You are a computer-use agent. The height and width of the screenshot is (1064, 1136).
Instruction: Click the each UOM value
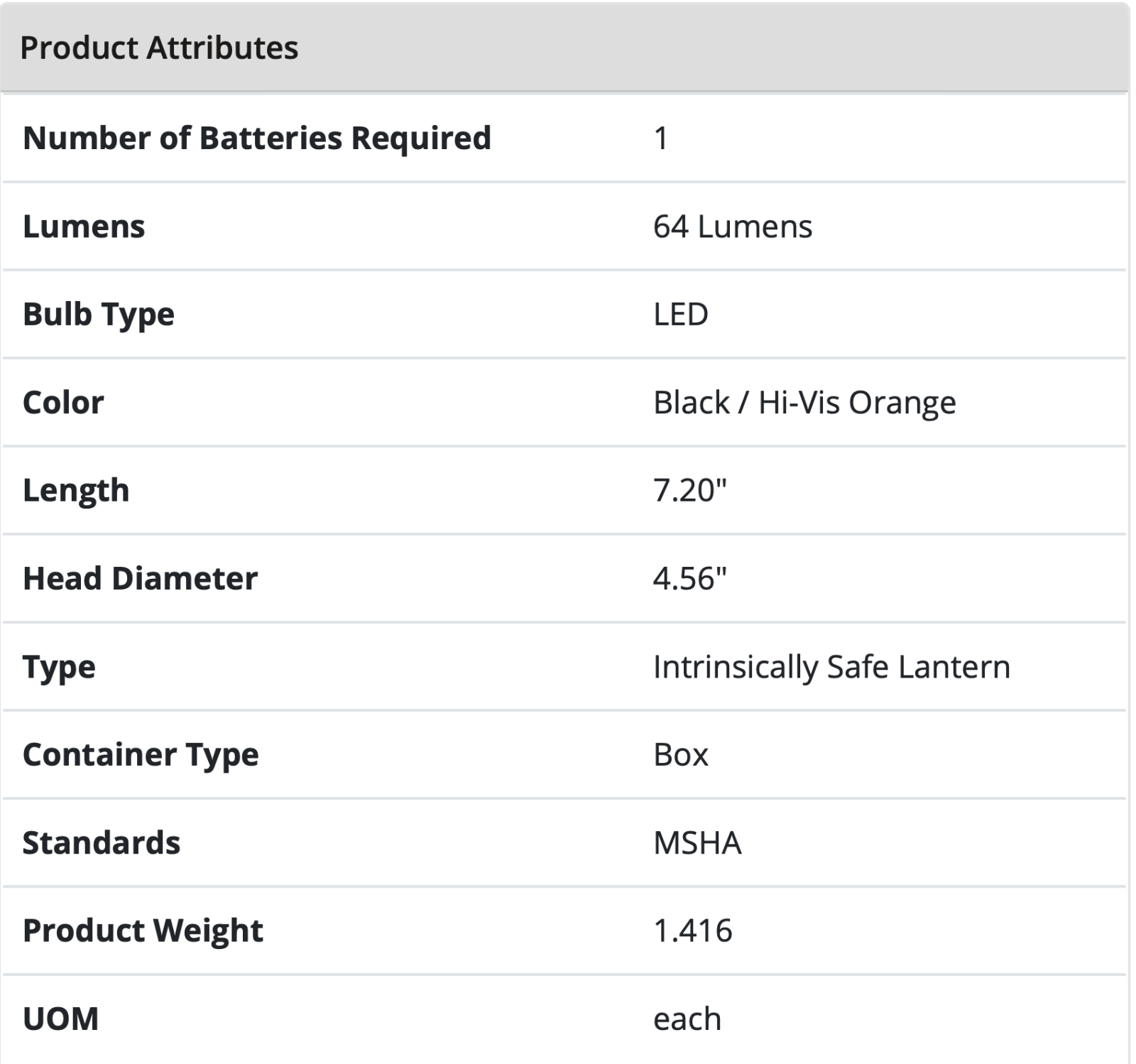click(x=687, y=1019)
